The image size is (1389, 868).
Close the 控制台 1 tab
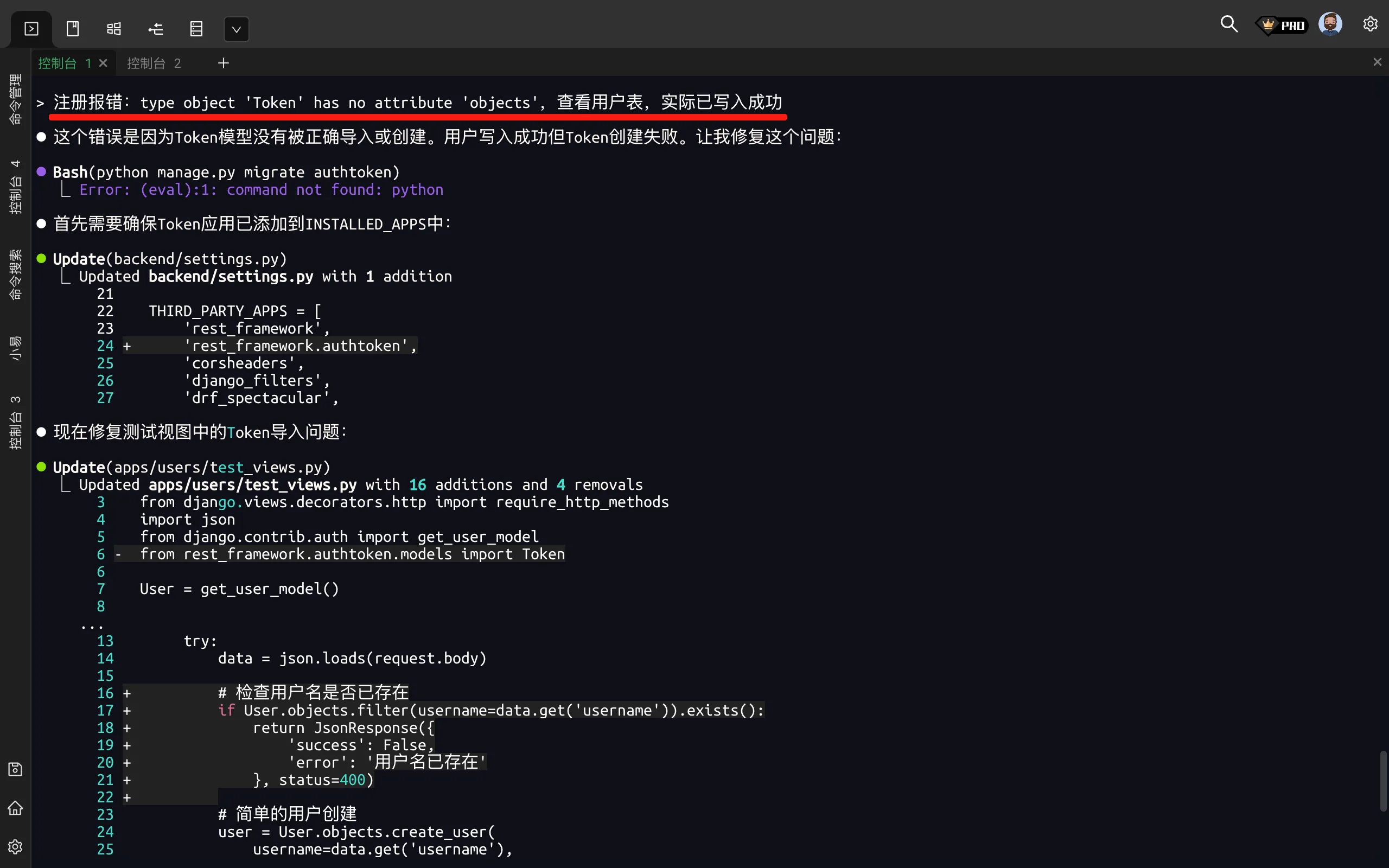(103, 63)
